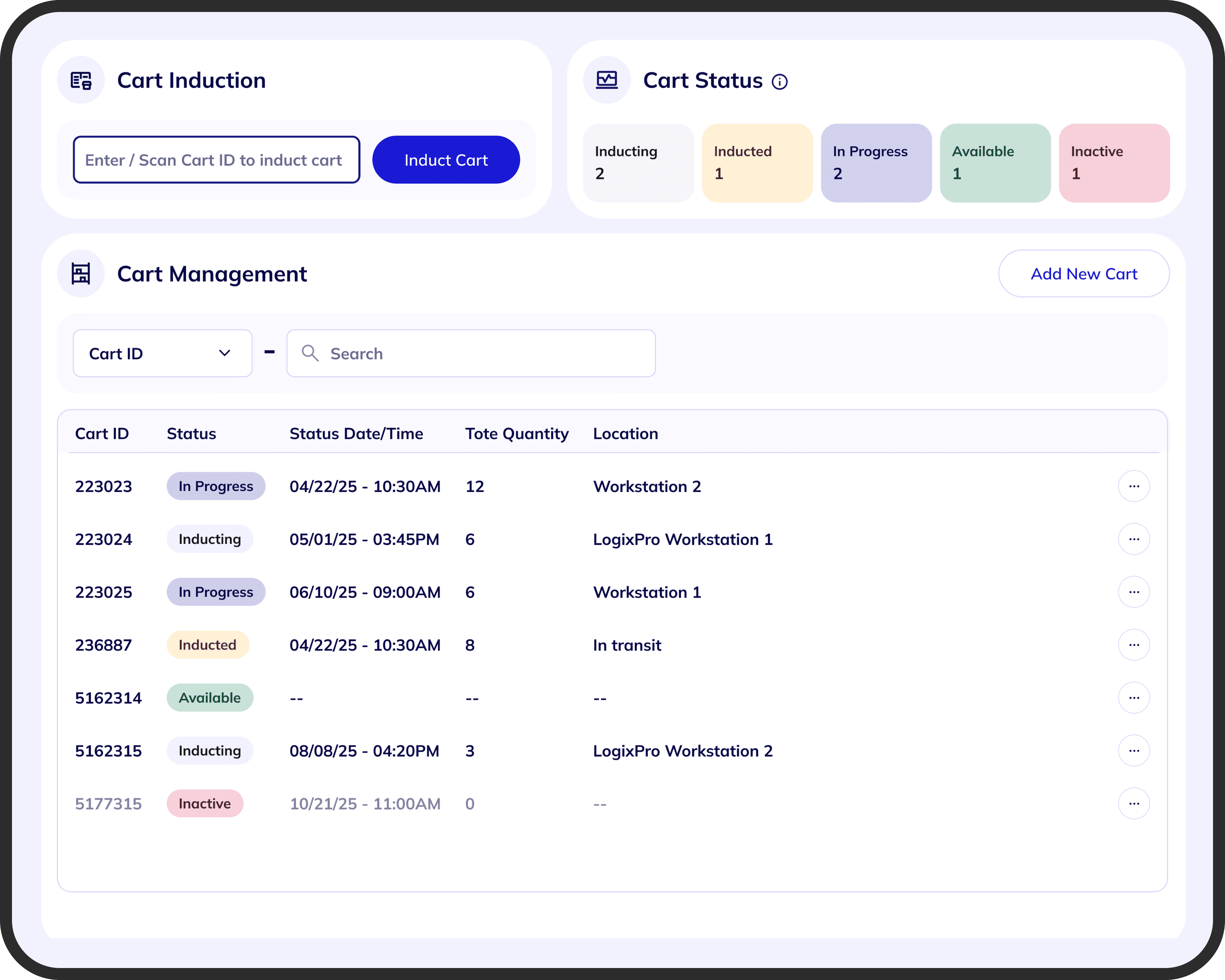Select the Available status card
The image size is (1225, 980).
click(x=995, y=163)
